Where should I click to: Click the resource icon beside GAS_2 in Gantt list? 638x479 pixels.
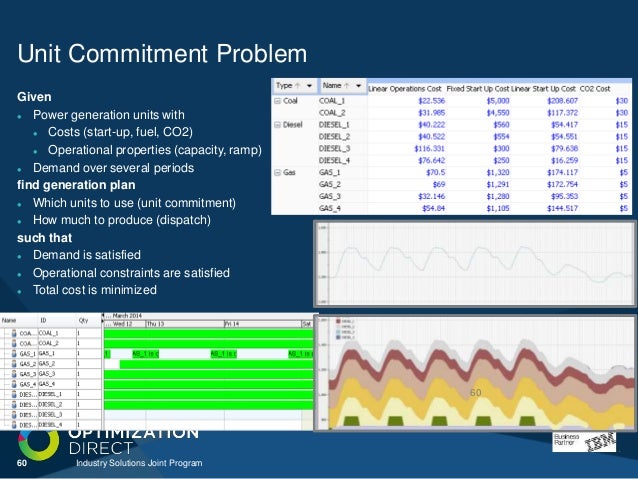[x=14, y=363]
